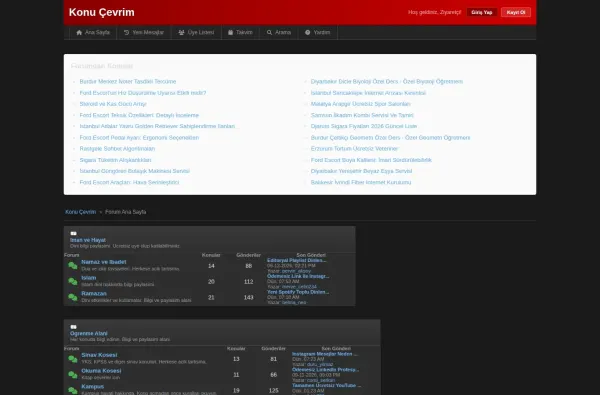Open topic Ford Escort Pedal Ayarı
This screenshot has width=600, height=395.
pyautogui.click(x=139, y=137)
